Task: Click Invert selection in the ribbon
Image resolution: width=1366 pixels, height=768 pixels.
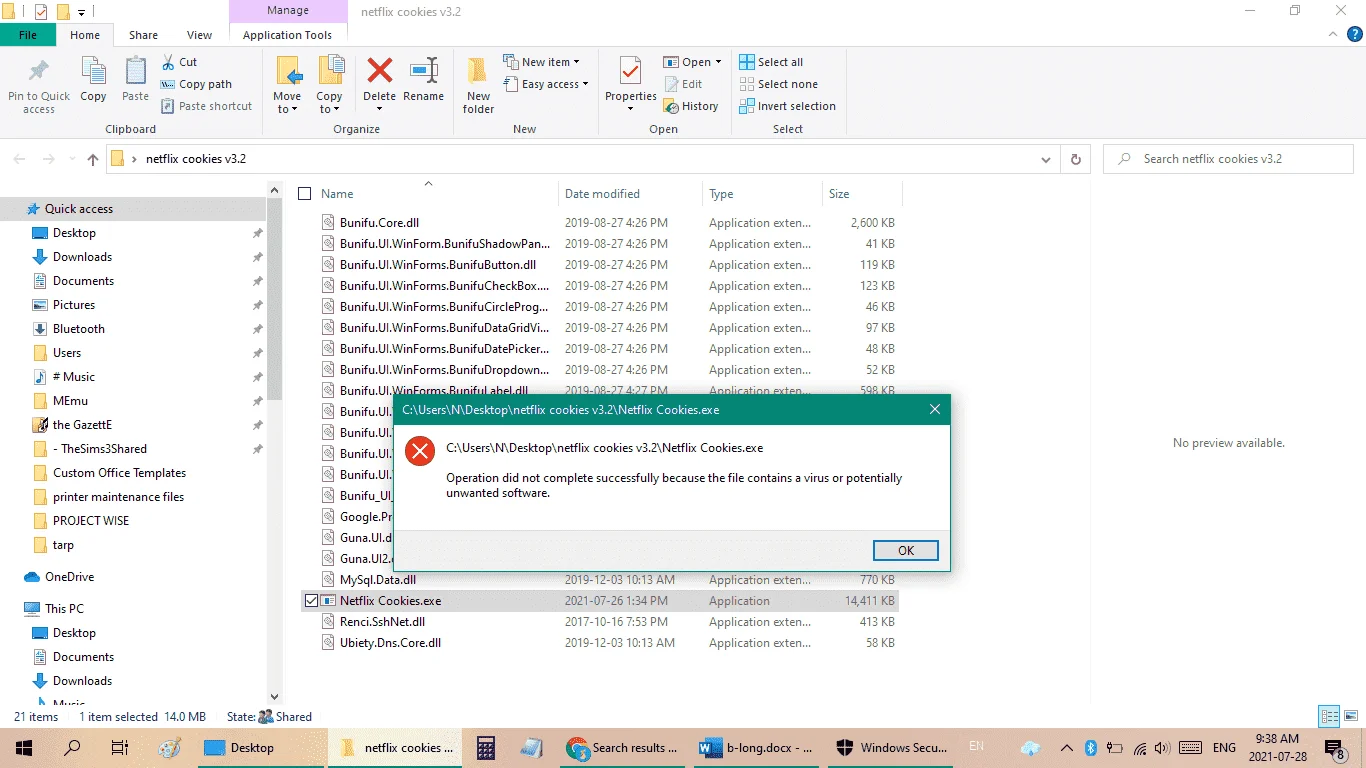Action: pos(788,106)
